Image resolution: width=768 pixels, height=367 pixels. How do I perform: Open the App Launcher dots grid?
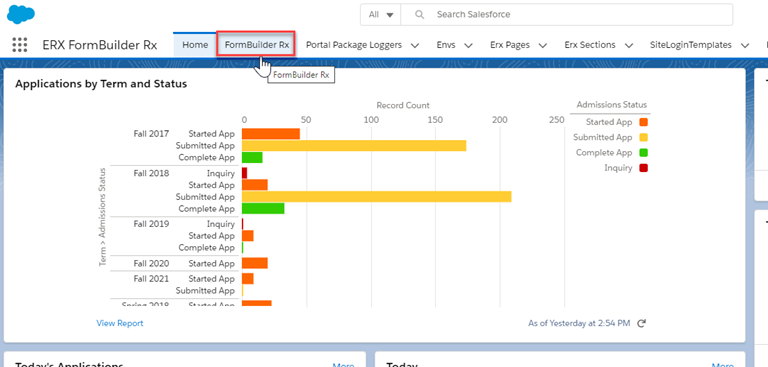20,45
